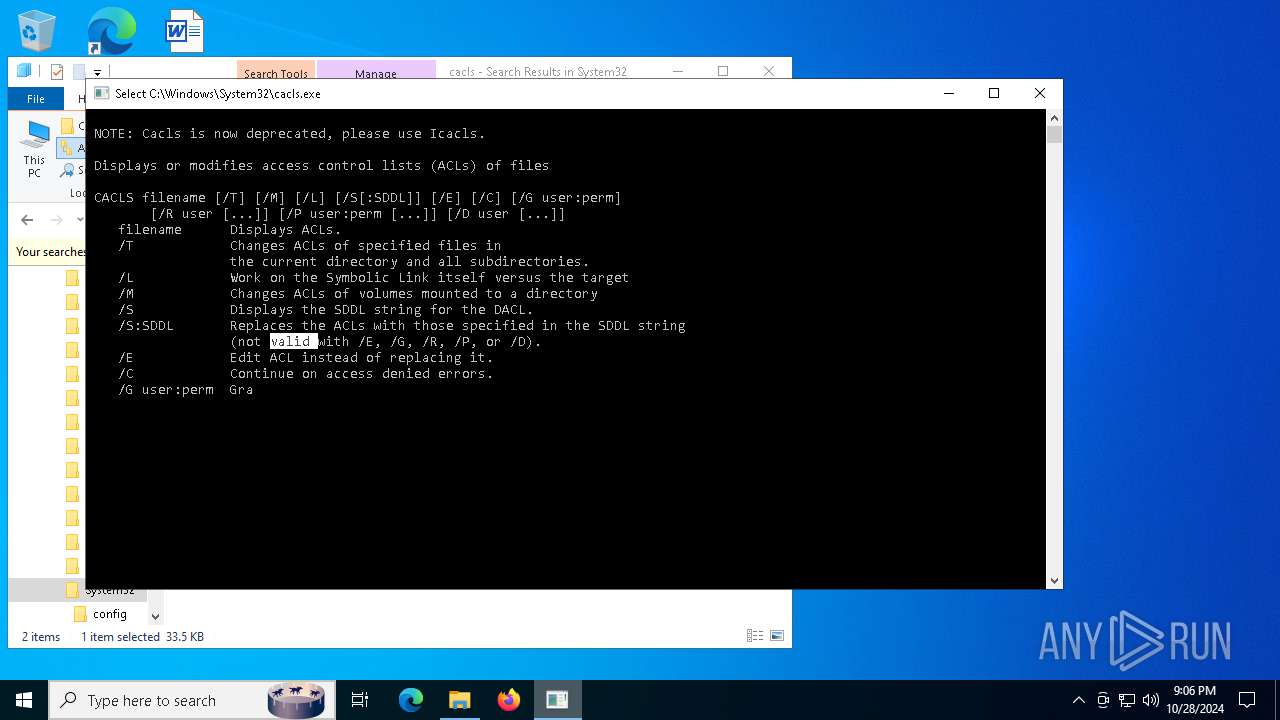1280x720 pixels.
Task: Maximize the cacls.exe console window
Action: [994, 93]
